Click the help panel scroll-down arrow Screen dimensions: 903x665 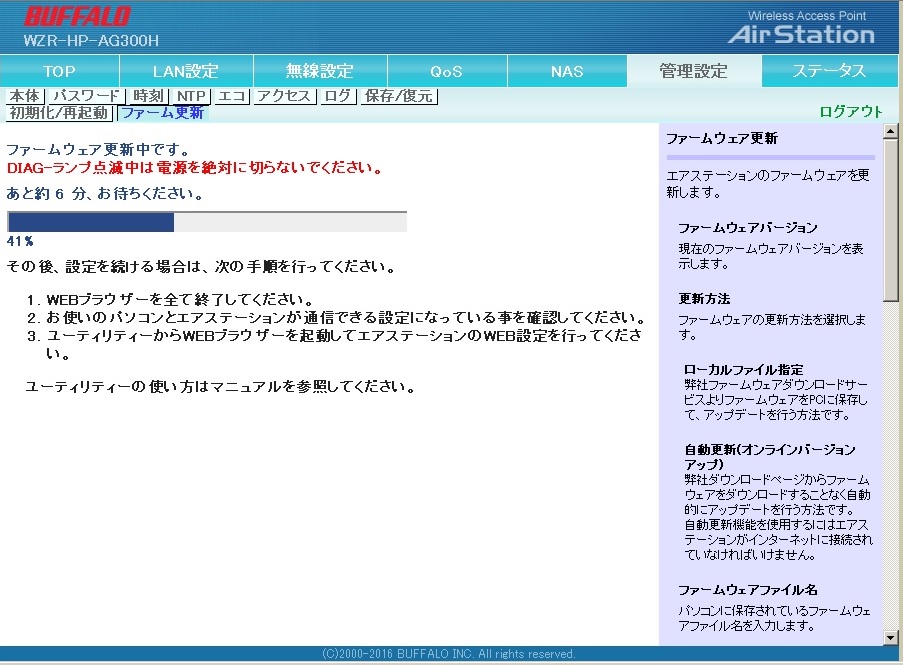(890, 637)
